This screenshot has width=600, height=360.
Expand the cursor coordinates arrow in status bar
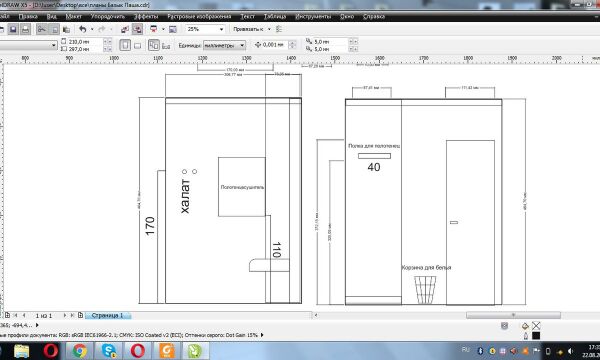(x=37, y=325)
